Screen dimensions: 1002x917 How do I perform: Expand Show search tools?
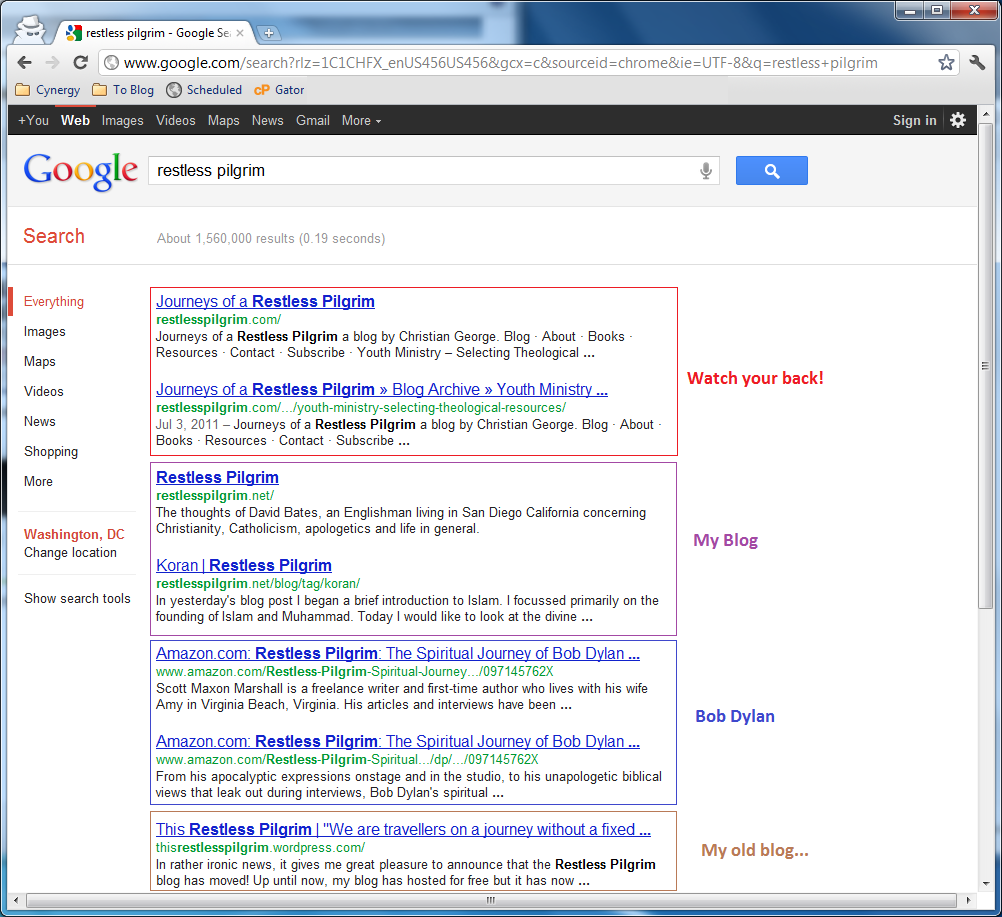[x=77, y=599]
